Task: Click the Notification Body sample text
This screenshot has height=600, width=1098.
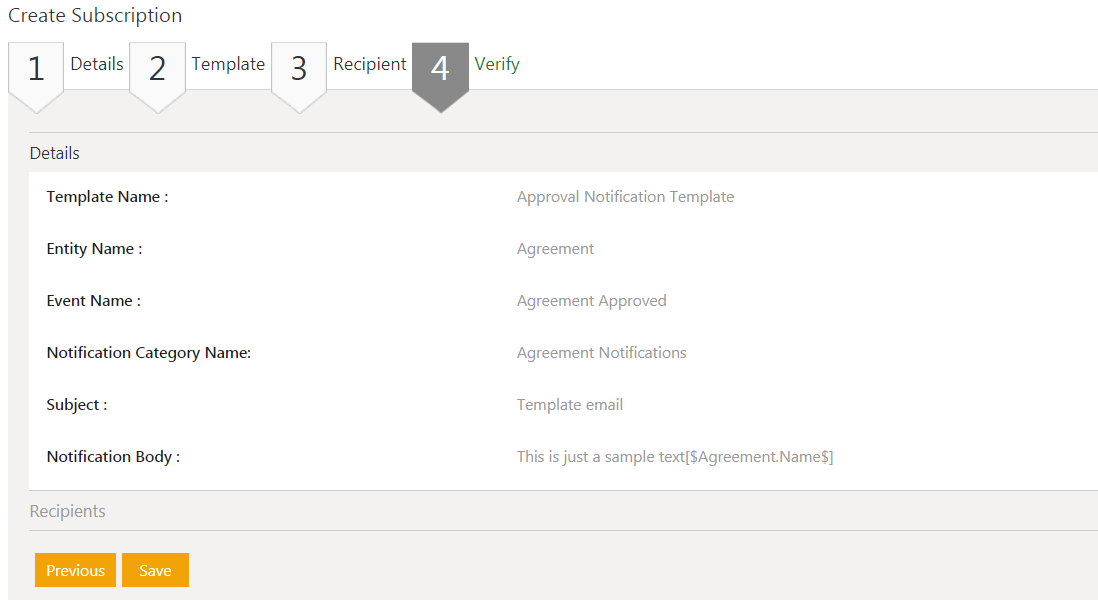Action: click(x=675, y=457)
